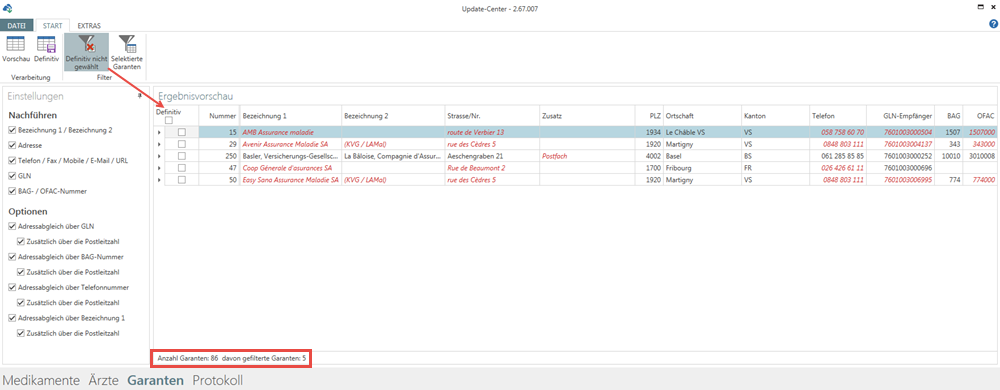
Task: Select the Rue de Beaumont 2 cell
Action: coord(492,168)
